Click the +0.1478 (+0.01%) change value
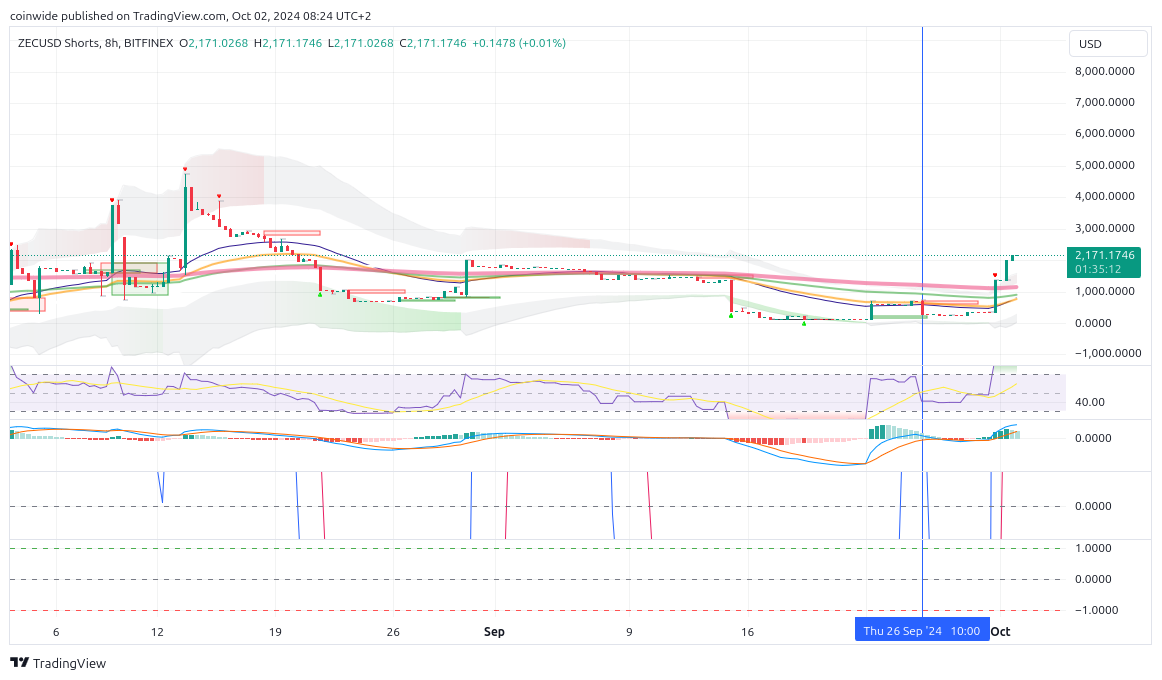Image resolution: width=1162 pixels, height=680 pixels. tap(519, 43)
